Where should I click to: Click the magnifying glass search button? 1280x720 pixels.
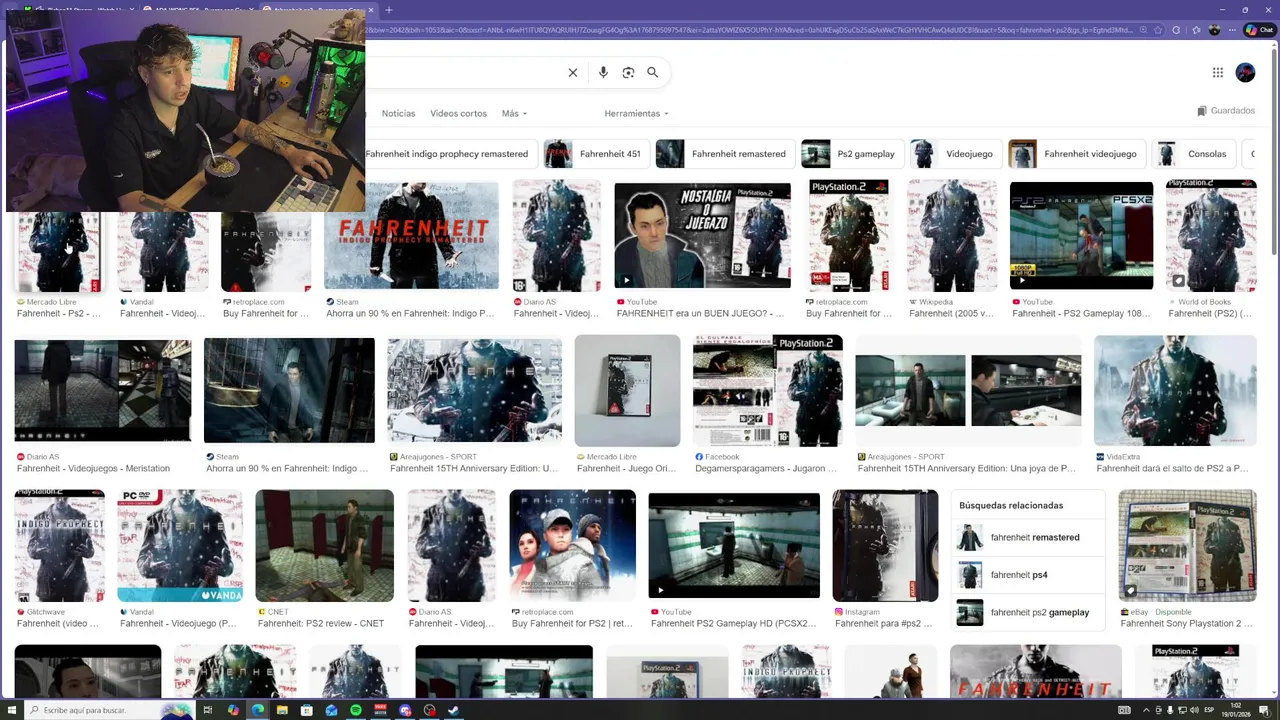click(652, 73)
